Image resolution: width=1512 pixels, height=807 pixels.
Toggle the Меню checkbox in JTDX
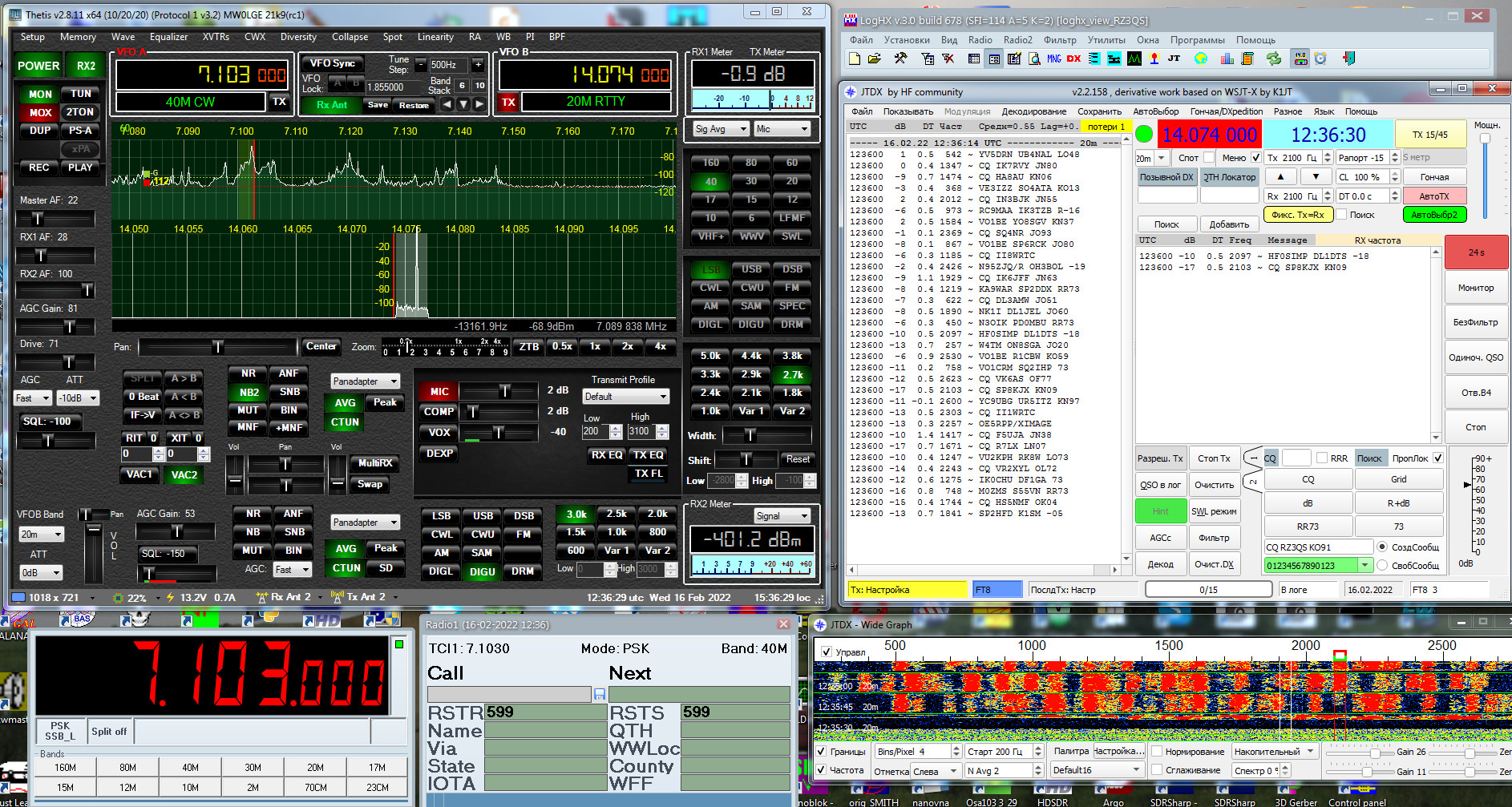(1255, 158)
